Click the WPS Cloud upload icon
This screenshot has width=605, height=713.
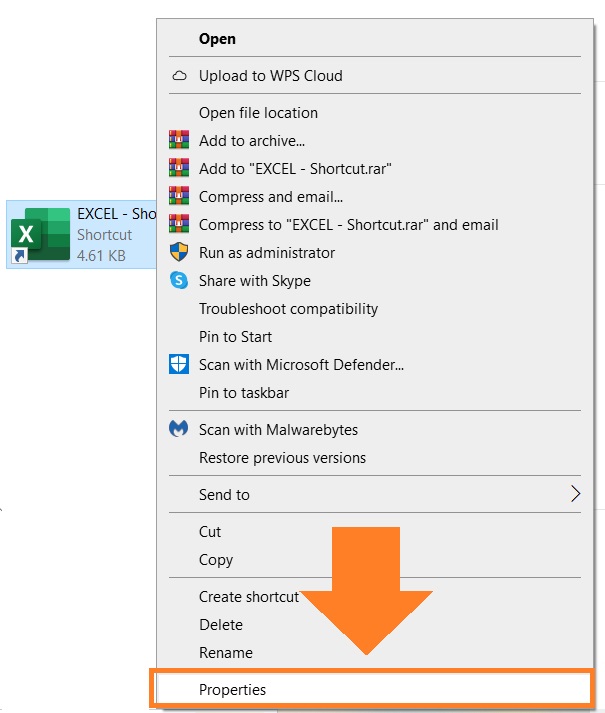[179, 76]
